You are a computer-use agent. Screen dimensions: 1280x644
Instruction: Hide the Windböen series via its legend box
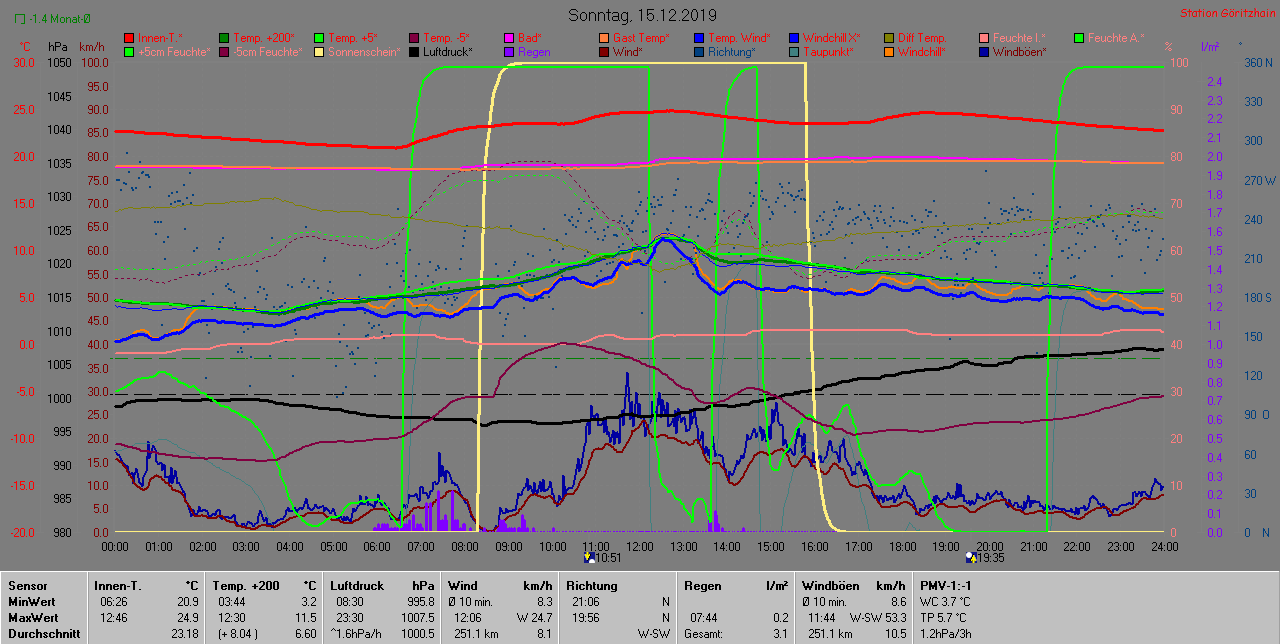984,52
